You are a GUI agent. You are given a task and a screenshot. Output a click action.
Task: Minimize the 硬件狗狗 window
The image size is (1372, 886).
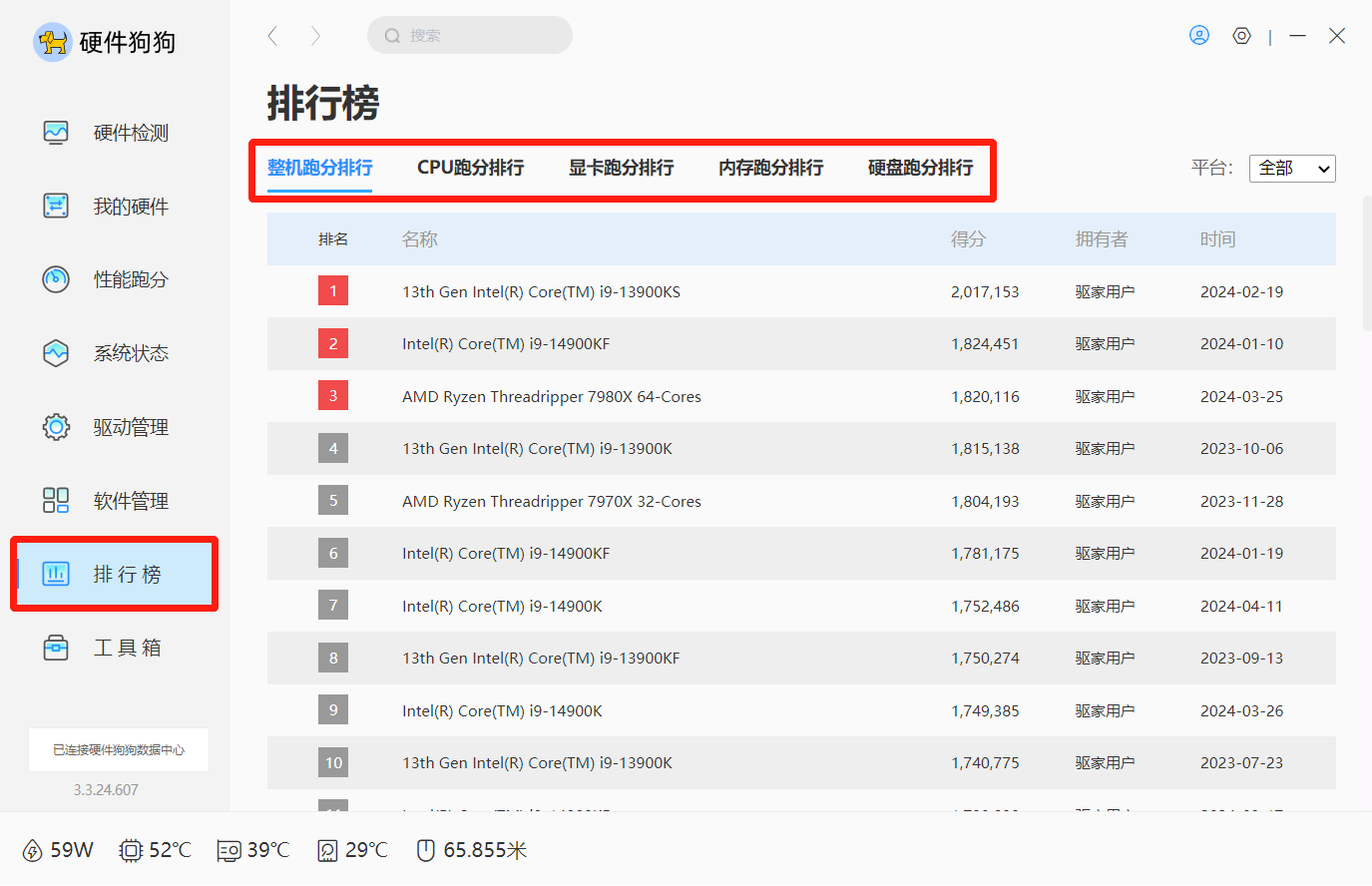pos(1297,36)
